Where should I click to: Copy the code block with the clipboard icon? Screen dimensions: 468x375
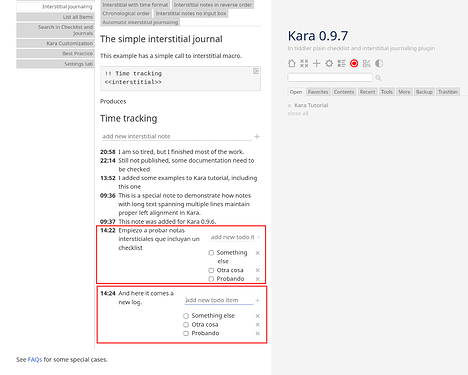(256, 71)
